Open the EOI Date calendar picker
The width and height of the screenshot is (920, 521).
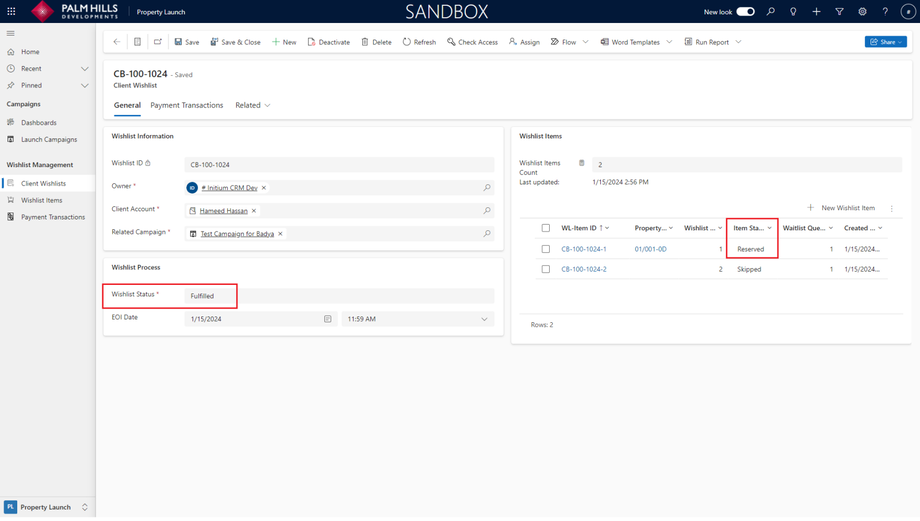(x=327, y=319)
